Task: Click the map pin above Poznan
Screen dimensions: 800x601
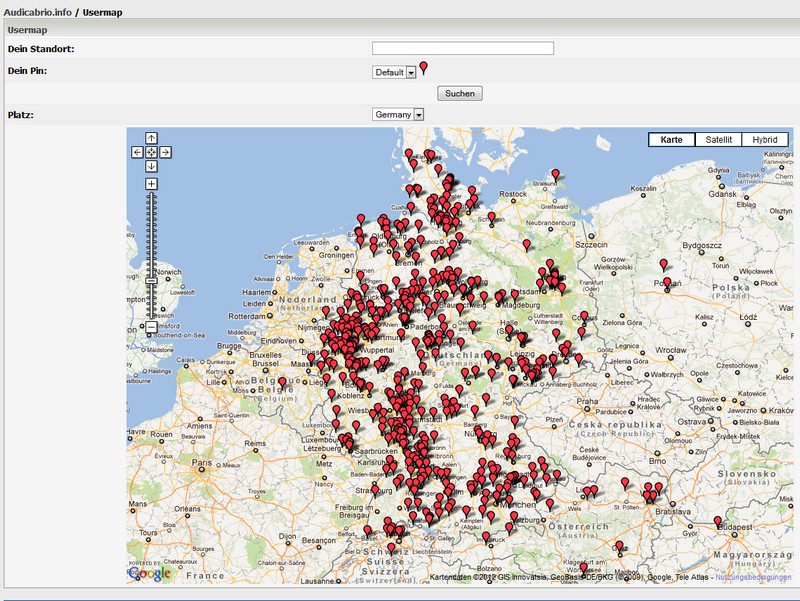Action: pos(663,265)
